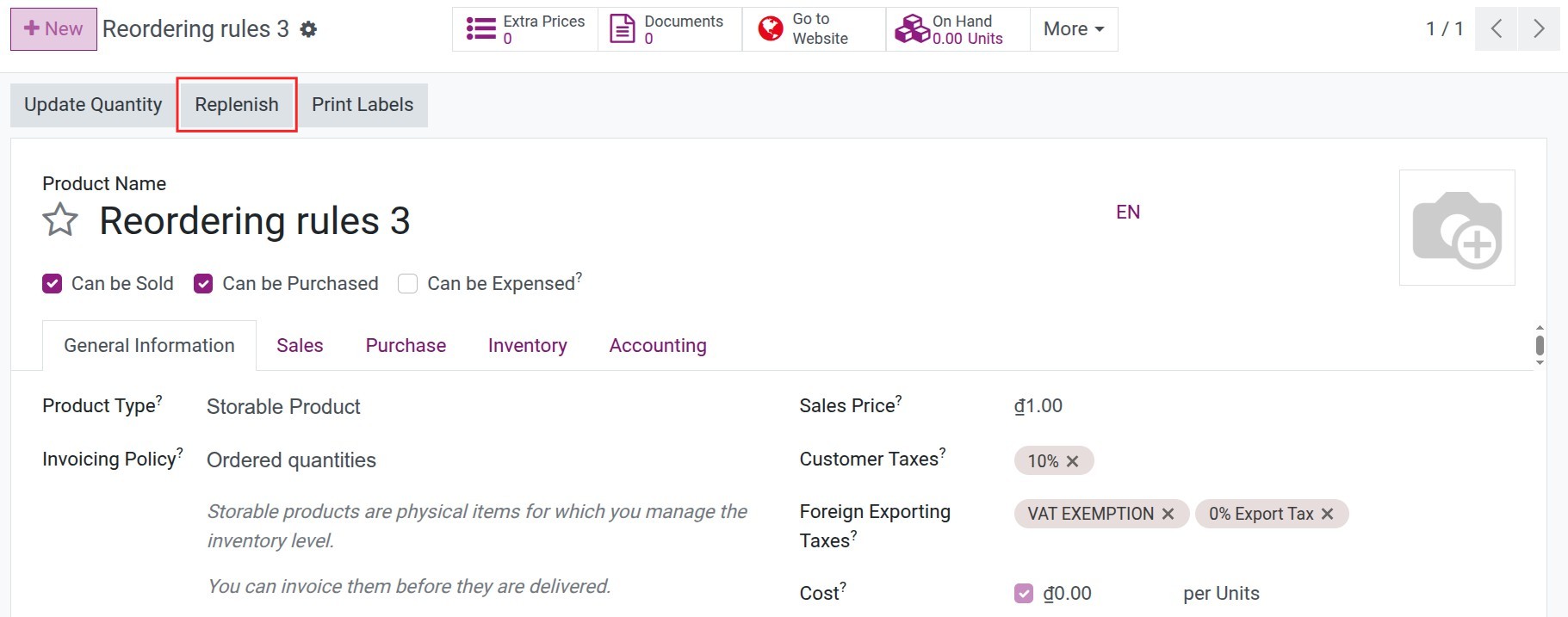Click the Go to Website globe icon

[x=770, y=29]
